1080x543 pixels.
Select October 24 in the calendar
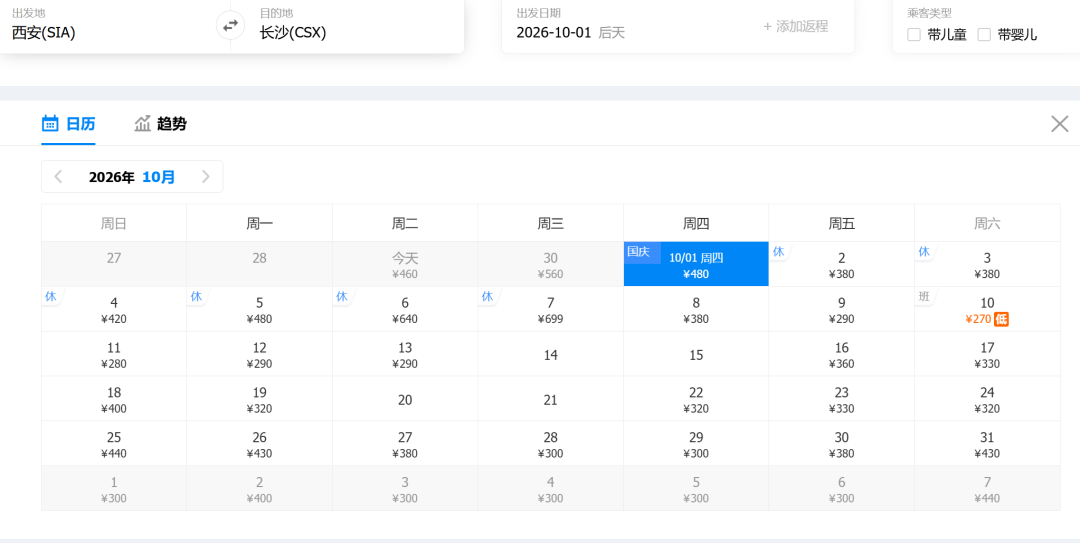988,399
